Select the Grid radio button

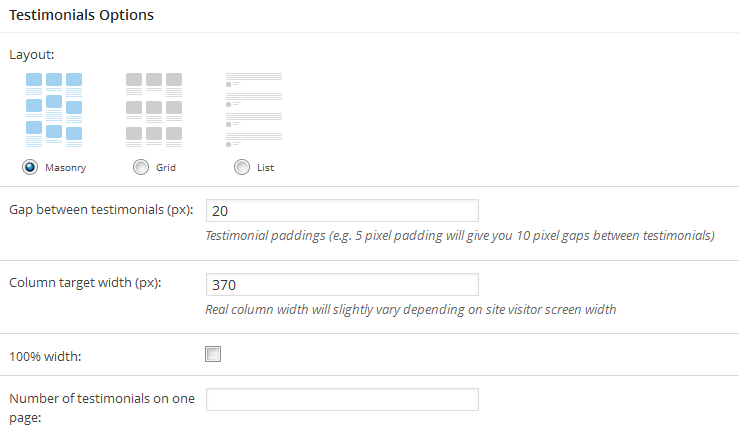141,167
